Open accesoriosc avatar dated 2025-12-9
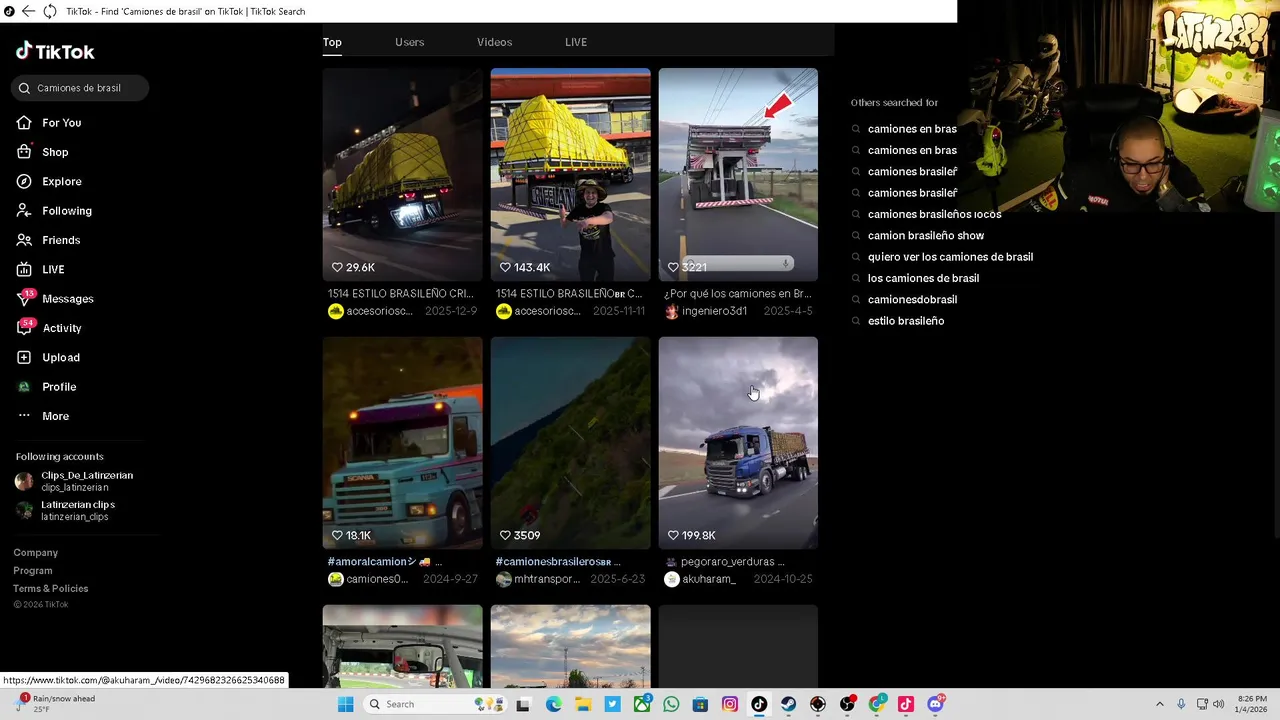The image size is (1280, 720). pos(336,311)
